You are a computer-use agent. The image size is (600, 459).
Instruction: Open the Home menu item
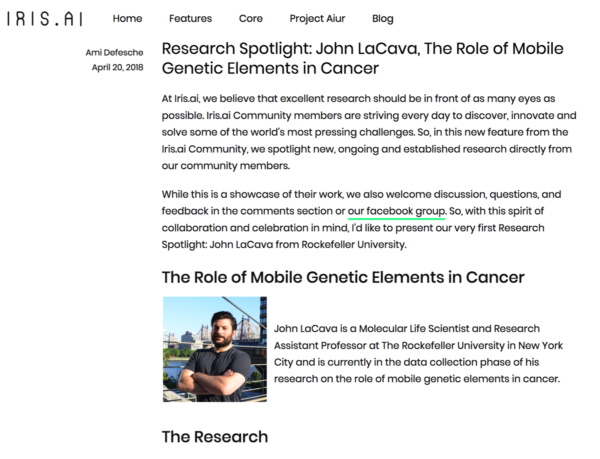tap(127, 18)
